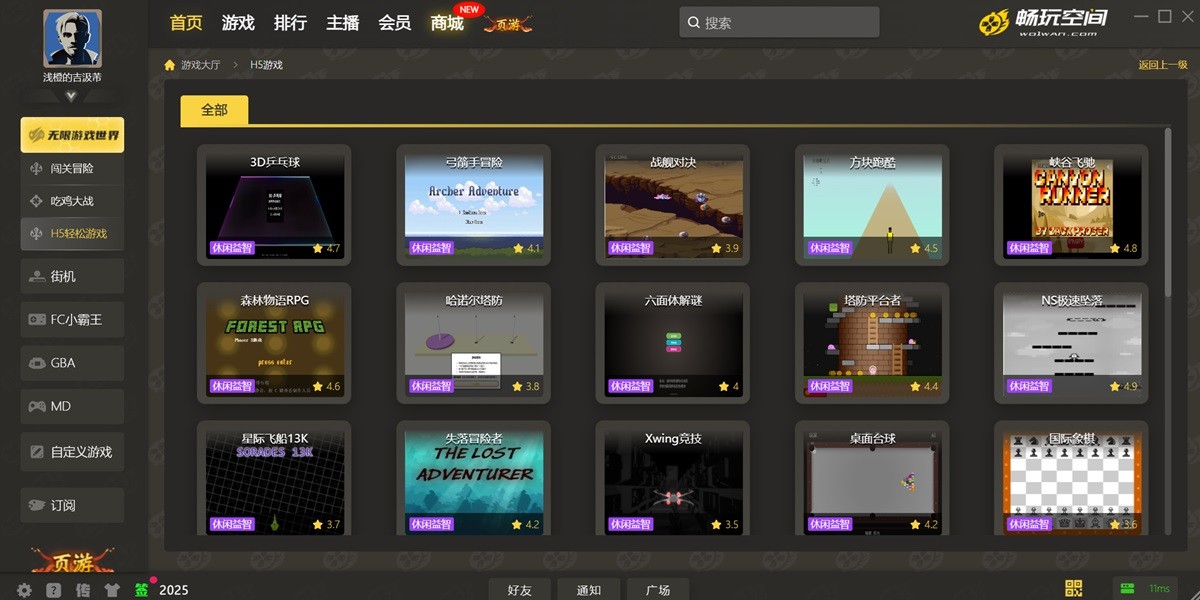This screenshot has height=600, width=1200.
Task: Open the 街机 arcade category
Action: pyautogui.click(x=72, y=276)
